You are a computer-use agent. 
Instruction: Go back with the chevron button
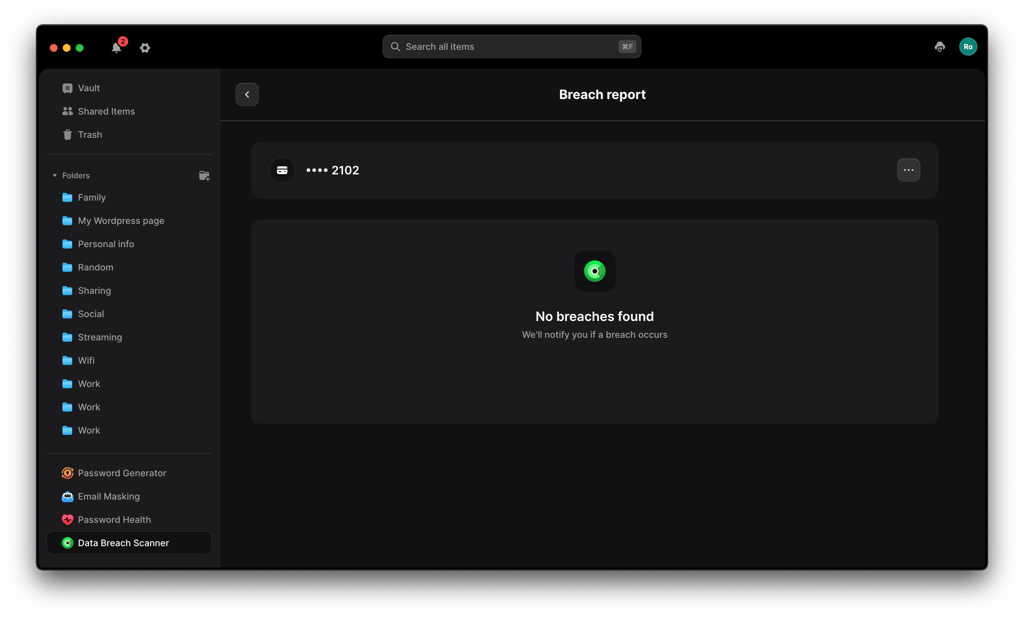[x=247, y=95]
